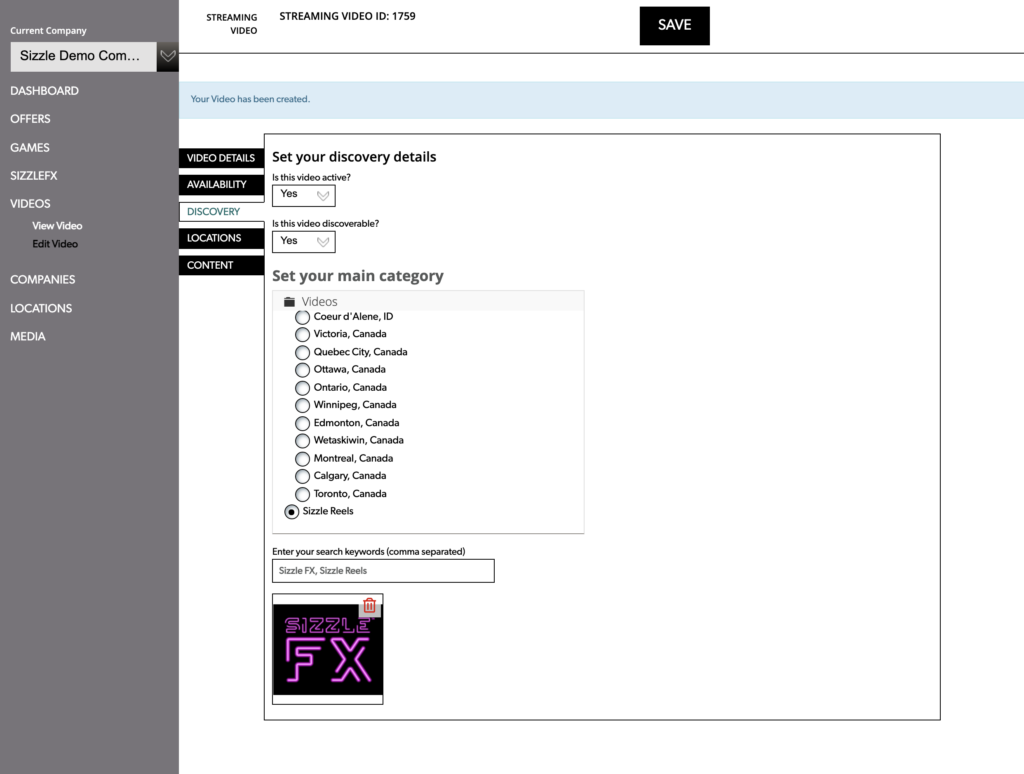Choose Calgary, Canada category
Screen dimensions: 1024x774
302,476
